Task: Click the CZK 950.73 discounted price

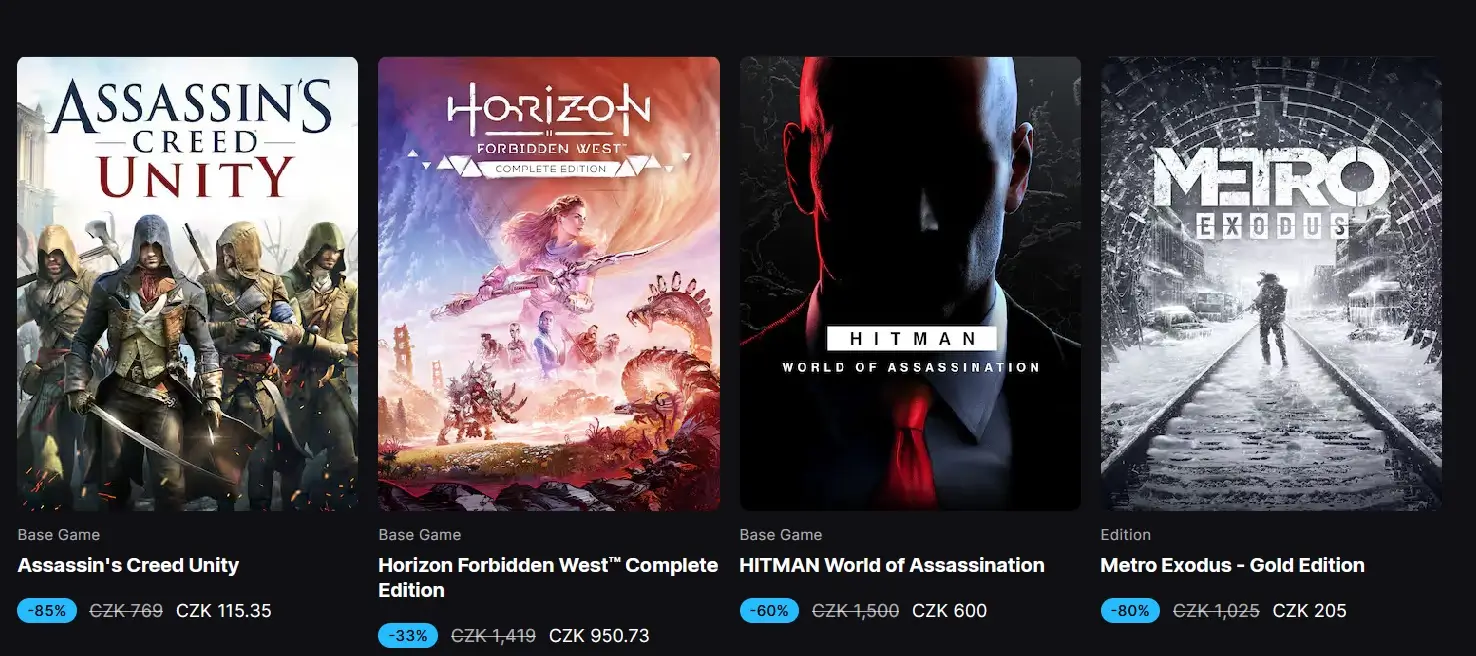Action: 599,636
